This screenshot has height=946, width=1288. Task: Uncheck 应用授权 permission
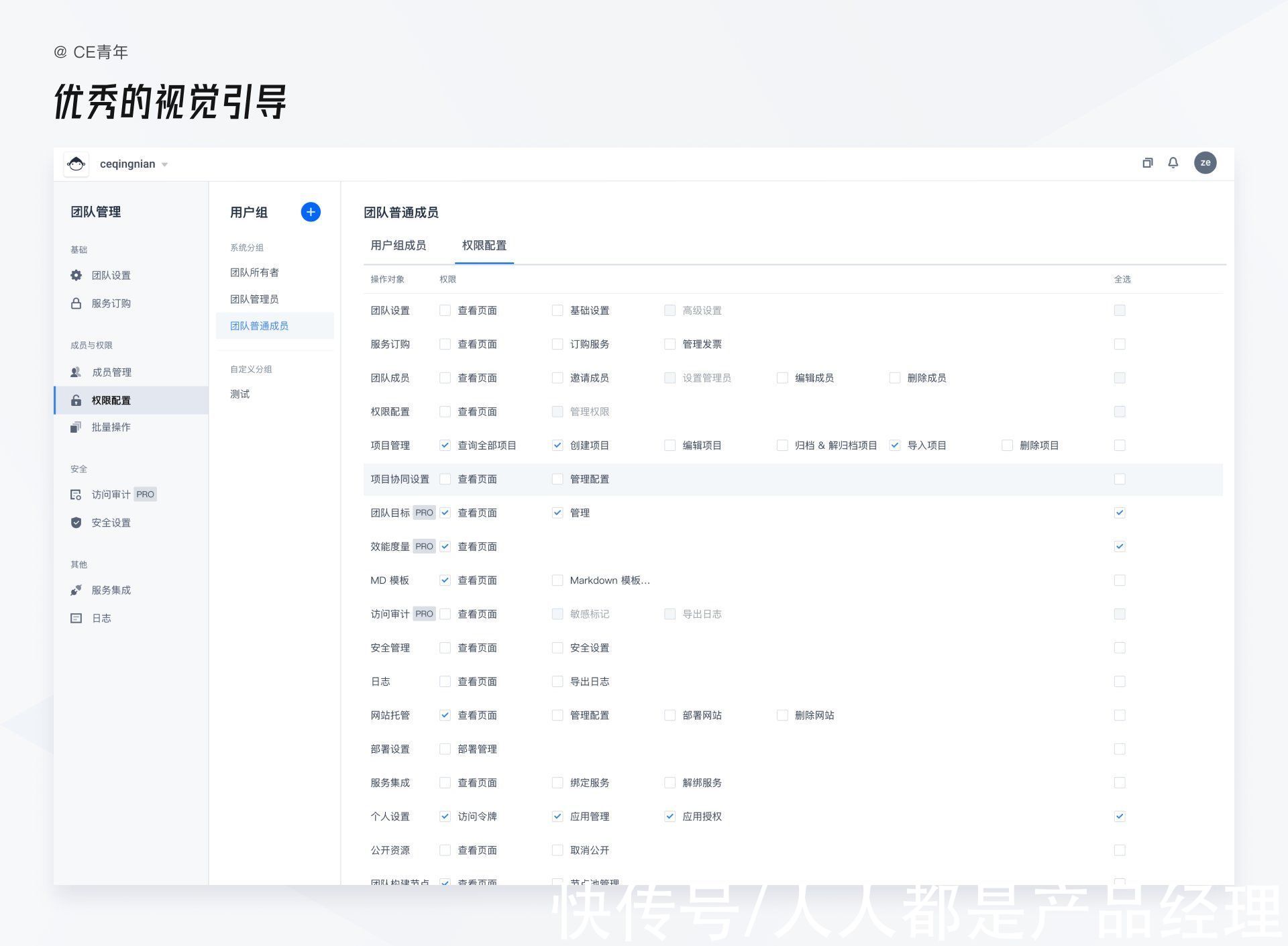669,817
